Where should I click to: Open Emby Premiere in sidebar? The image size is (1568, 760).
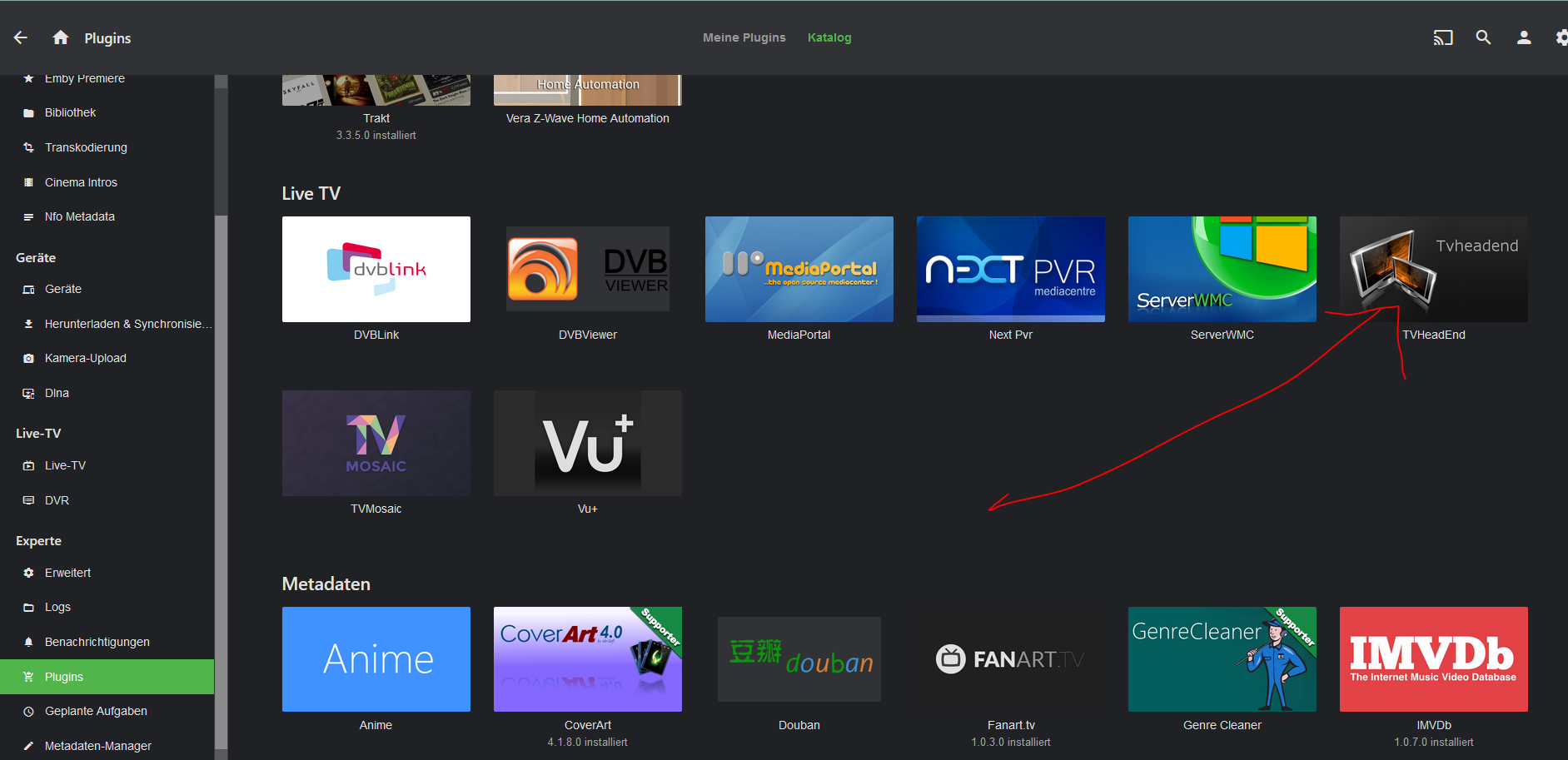tap(85, 78)
